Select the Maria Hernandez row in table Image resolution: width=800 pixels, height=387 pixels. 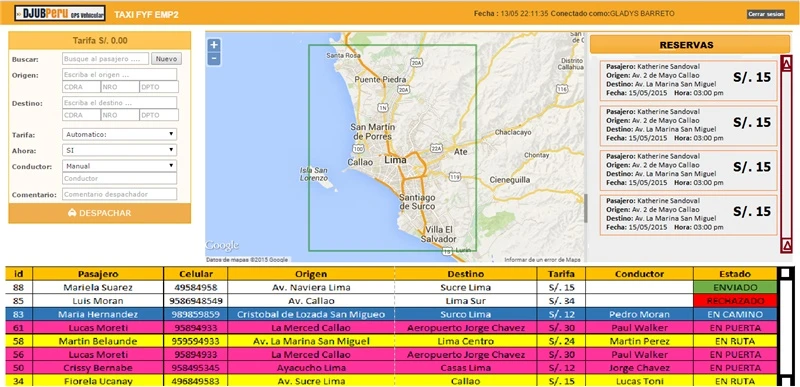pyautogui.click(x=391, y=314)
